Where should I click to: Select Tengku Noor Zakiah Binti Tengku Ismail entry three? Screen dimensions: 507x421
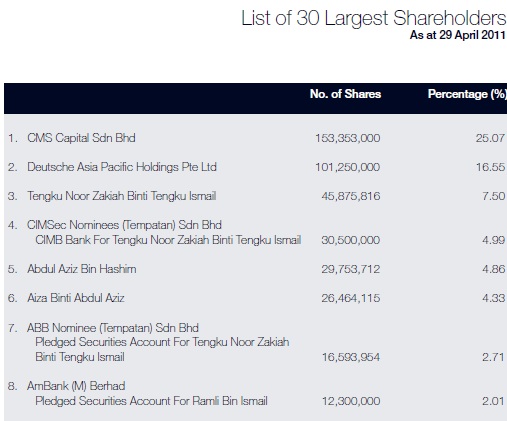click(x=122, y=196)
